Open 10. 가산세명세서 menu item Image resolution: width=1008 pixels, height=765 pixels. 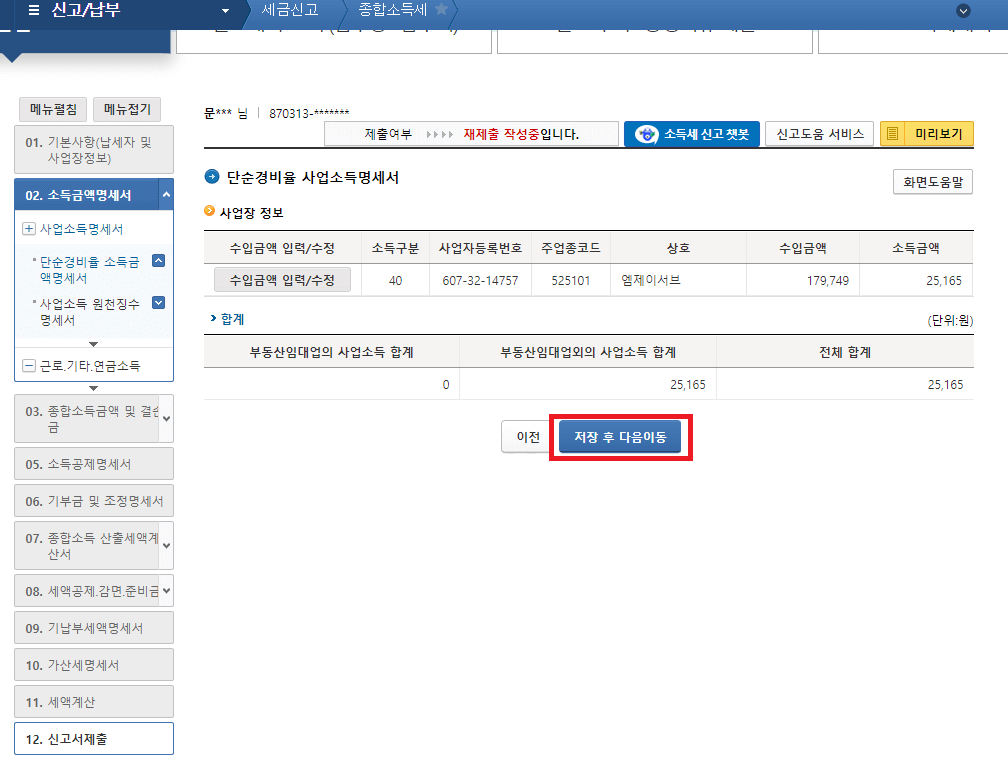tap(94, 665)
